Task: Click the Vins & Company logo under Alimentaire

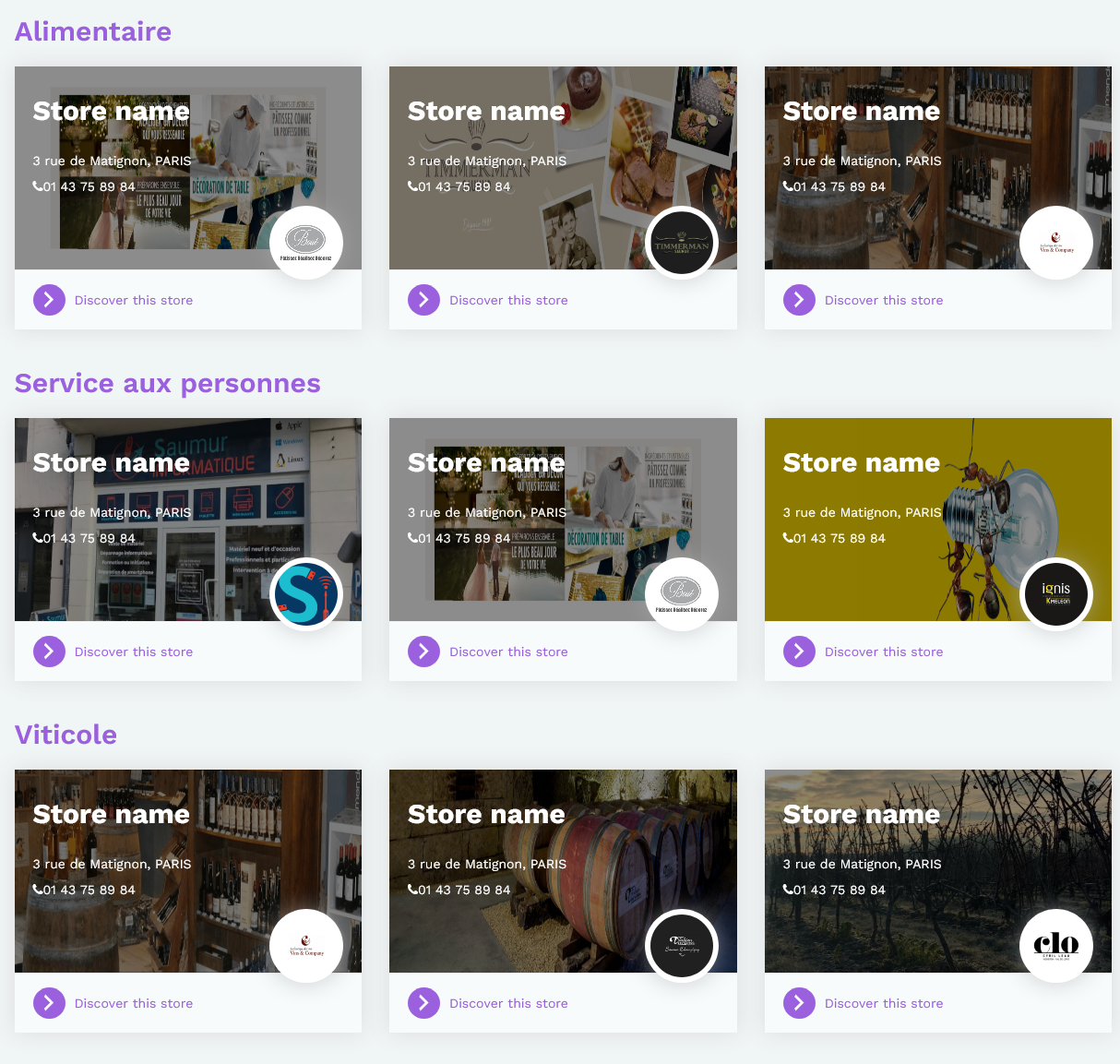Action: 1055,243
